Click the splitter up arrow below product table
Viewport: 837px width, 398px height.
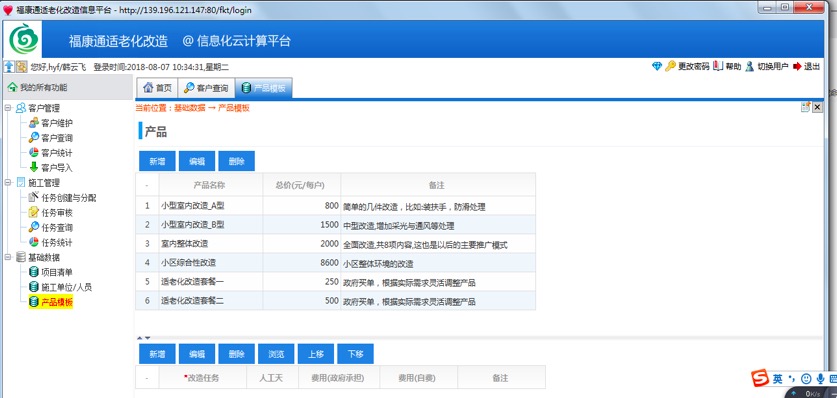point(140,338)
